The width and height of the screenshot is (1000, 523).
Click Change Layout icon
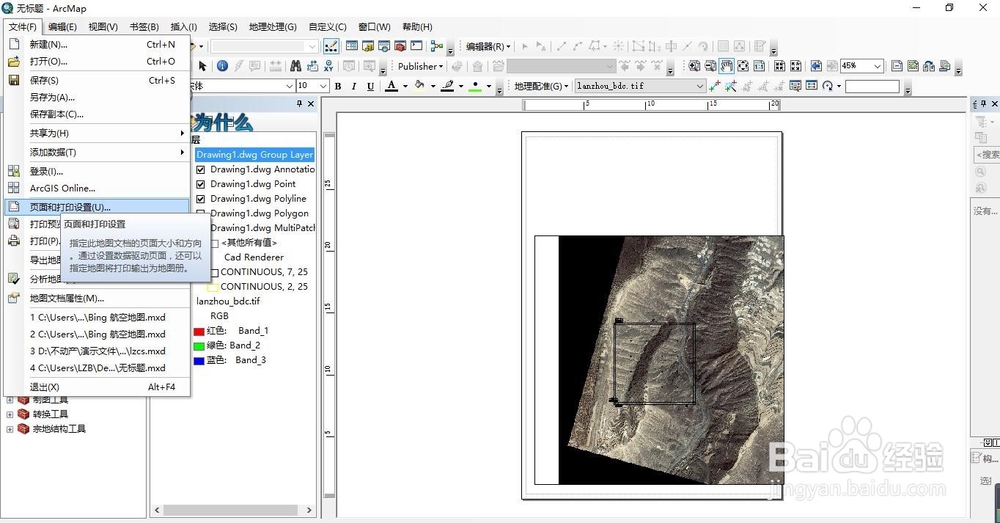929,66
